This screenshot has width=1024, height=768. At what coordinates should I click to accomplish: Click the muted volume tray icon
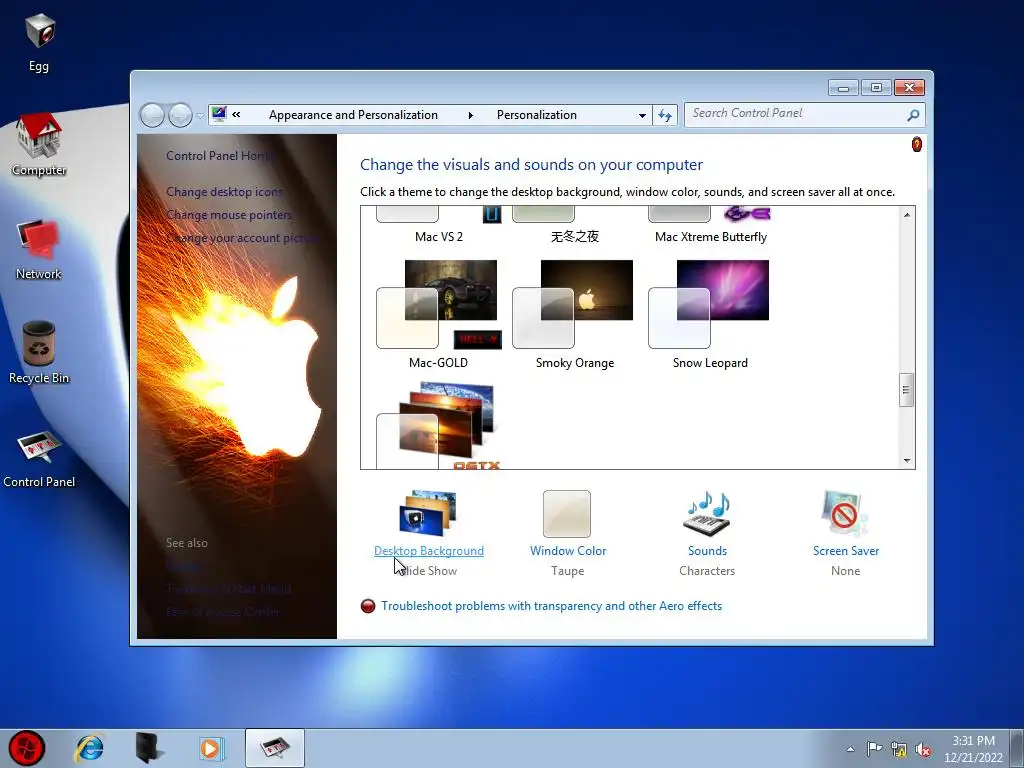click(923, 749)
